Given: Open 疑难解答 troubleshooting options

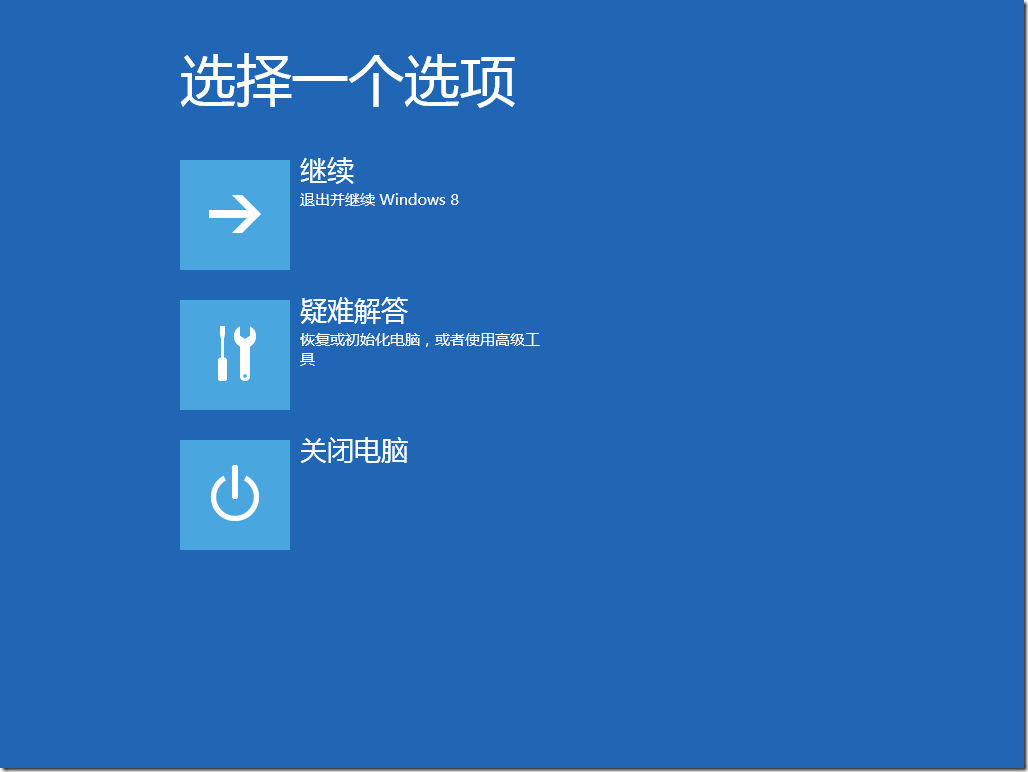Looking at the screenshot, I should coord(349,311).
